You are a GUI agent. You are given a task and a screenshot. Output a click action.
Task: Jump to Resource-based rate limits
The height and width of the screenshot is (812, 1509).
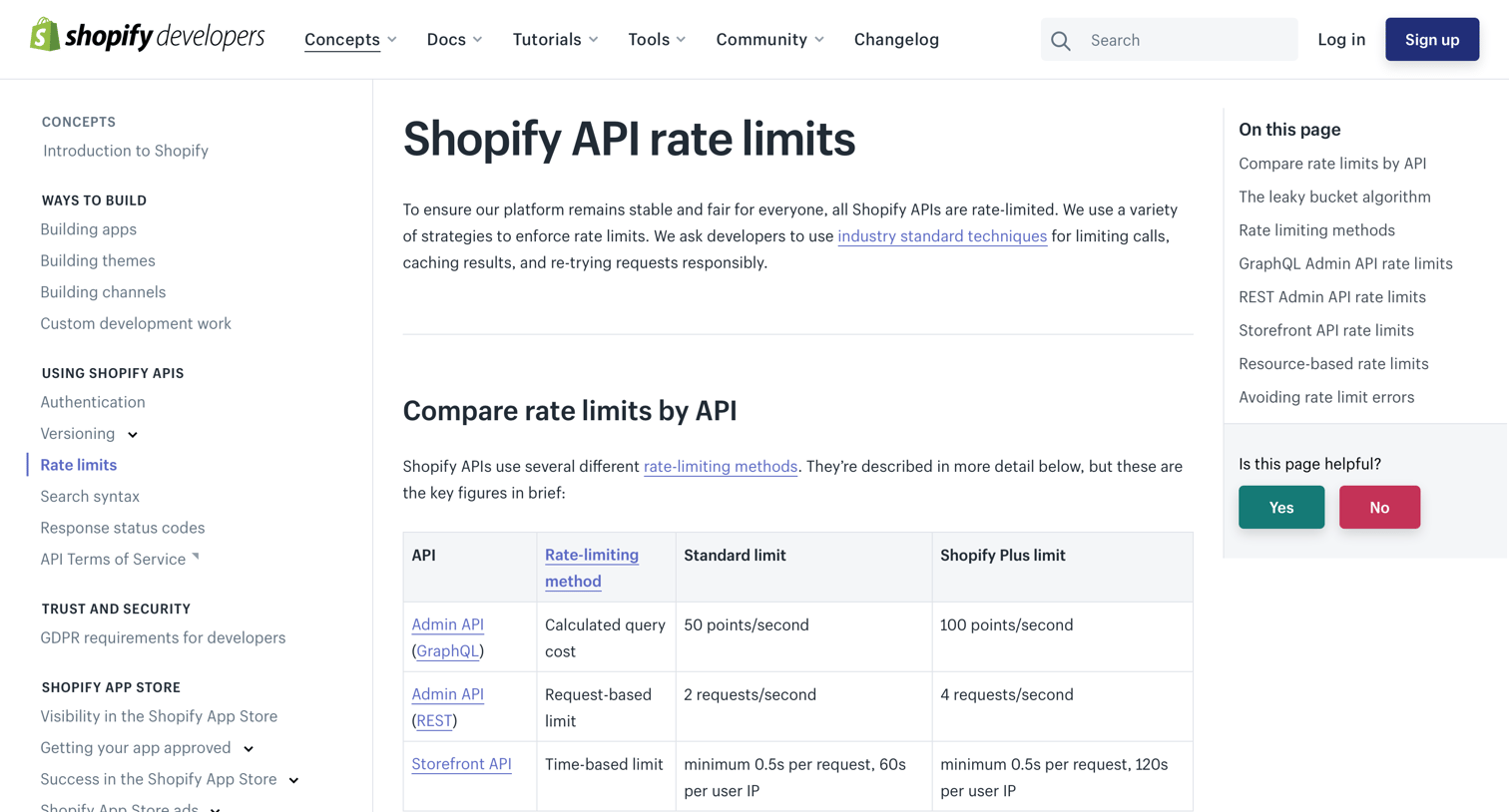coord(1333,364)
